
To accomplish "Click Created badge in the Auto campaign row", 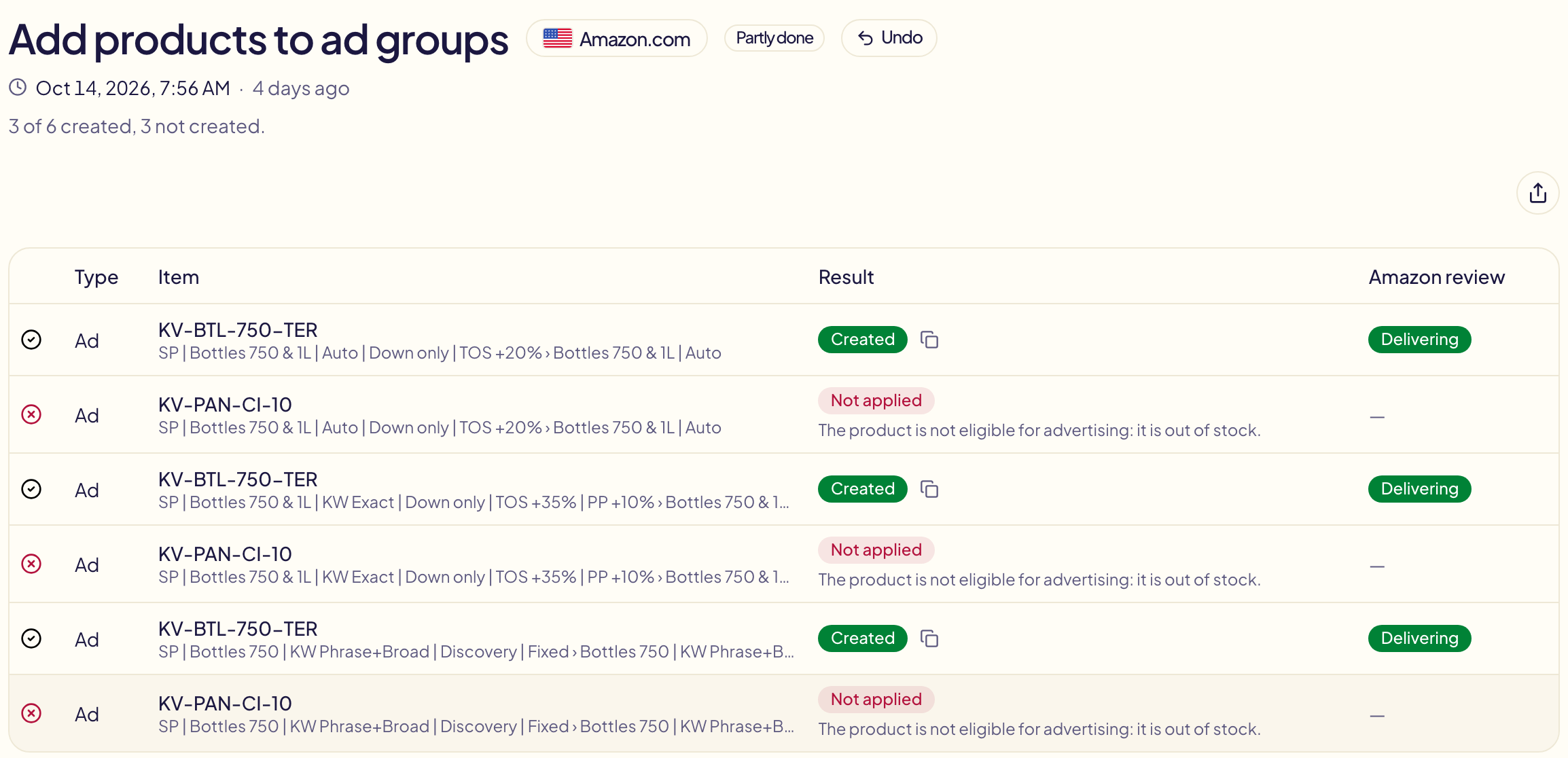I will coord(863,340).
